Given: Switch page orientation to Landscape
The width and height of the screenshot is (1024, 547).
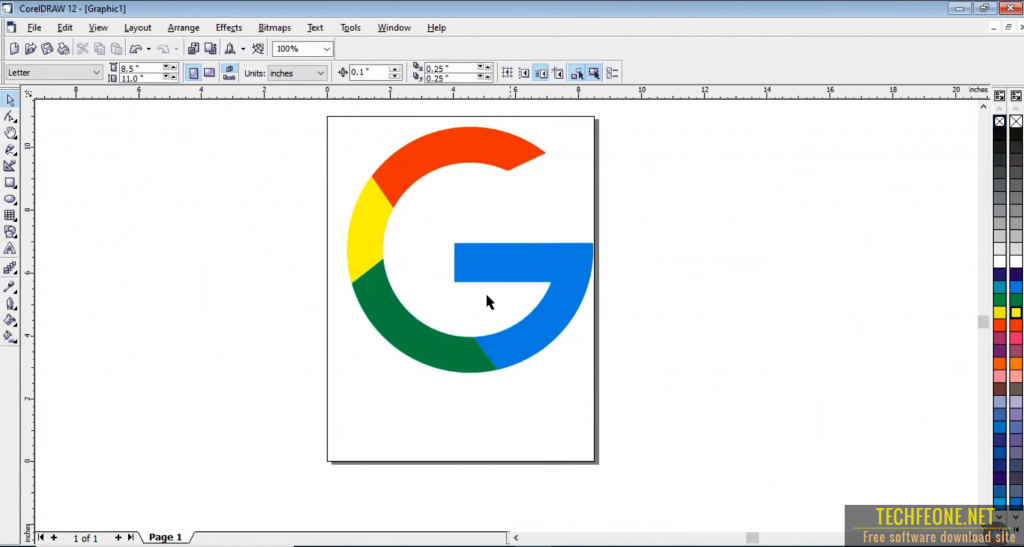Looking at the screenshot, I should pos(210,73).
